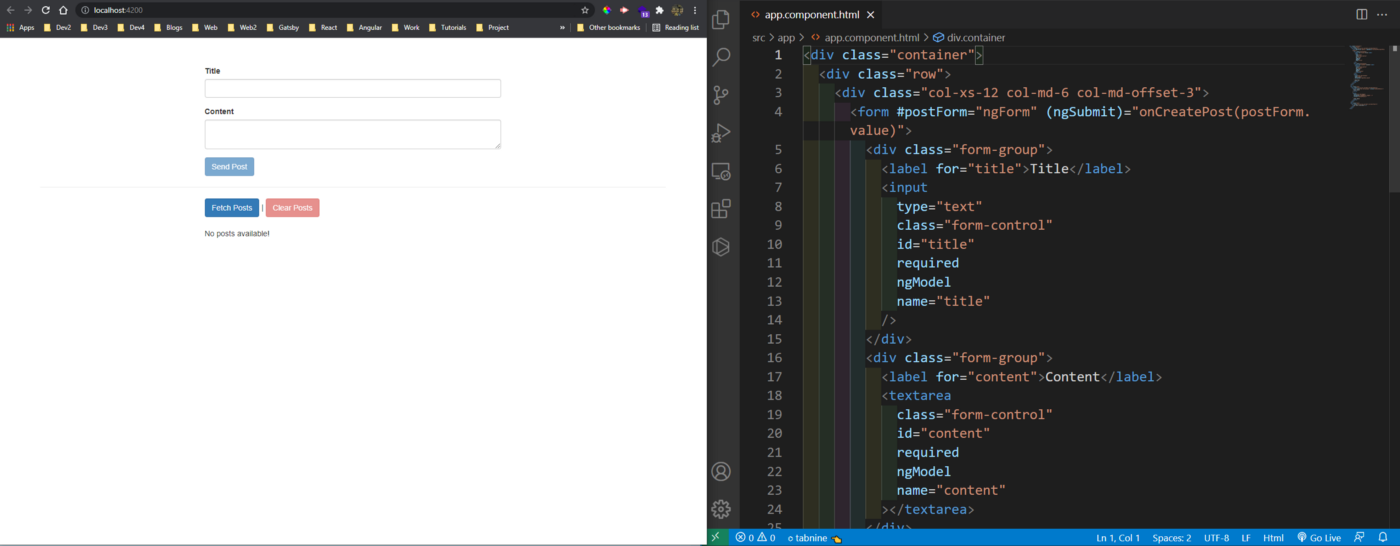Open the Angular bookmark folder
The image size is (1400, 546).
(x=363, y=27)
